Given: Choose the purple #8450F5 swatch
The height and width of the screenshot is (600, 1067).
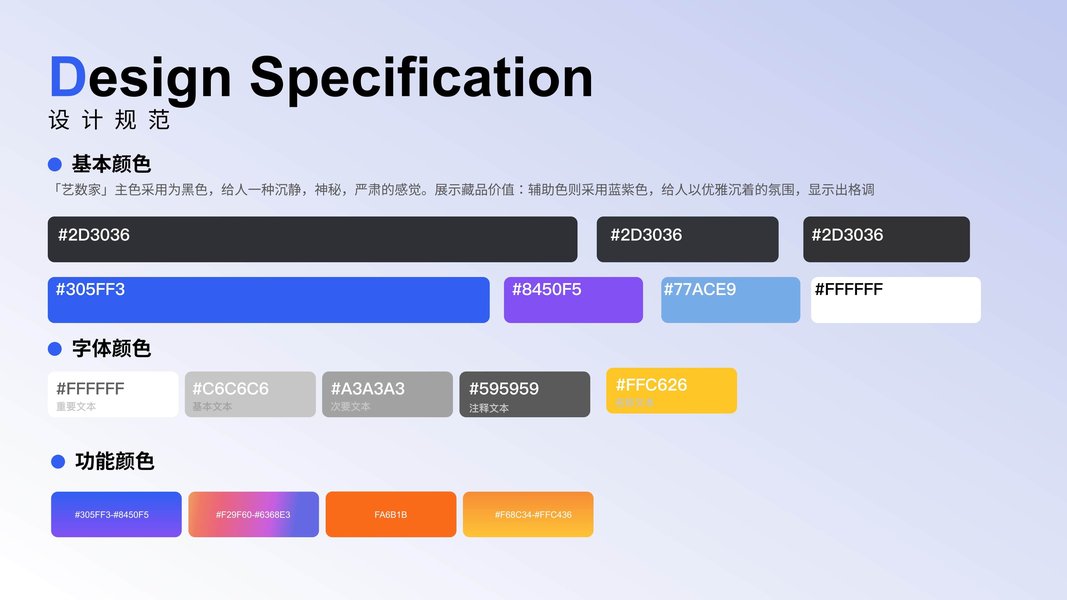Looking at the screenshot, I should pos(573,300).
